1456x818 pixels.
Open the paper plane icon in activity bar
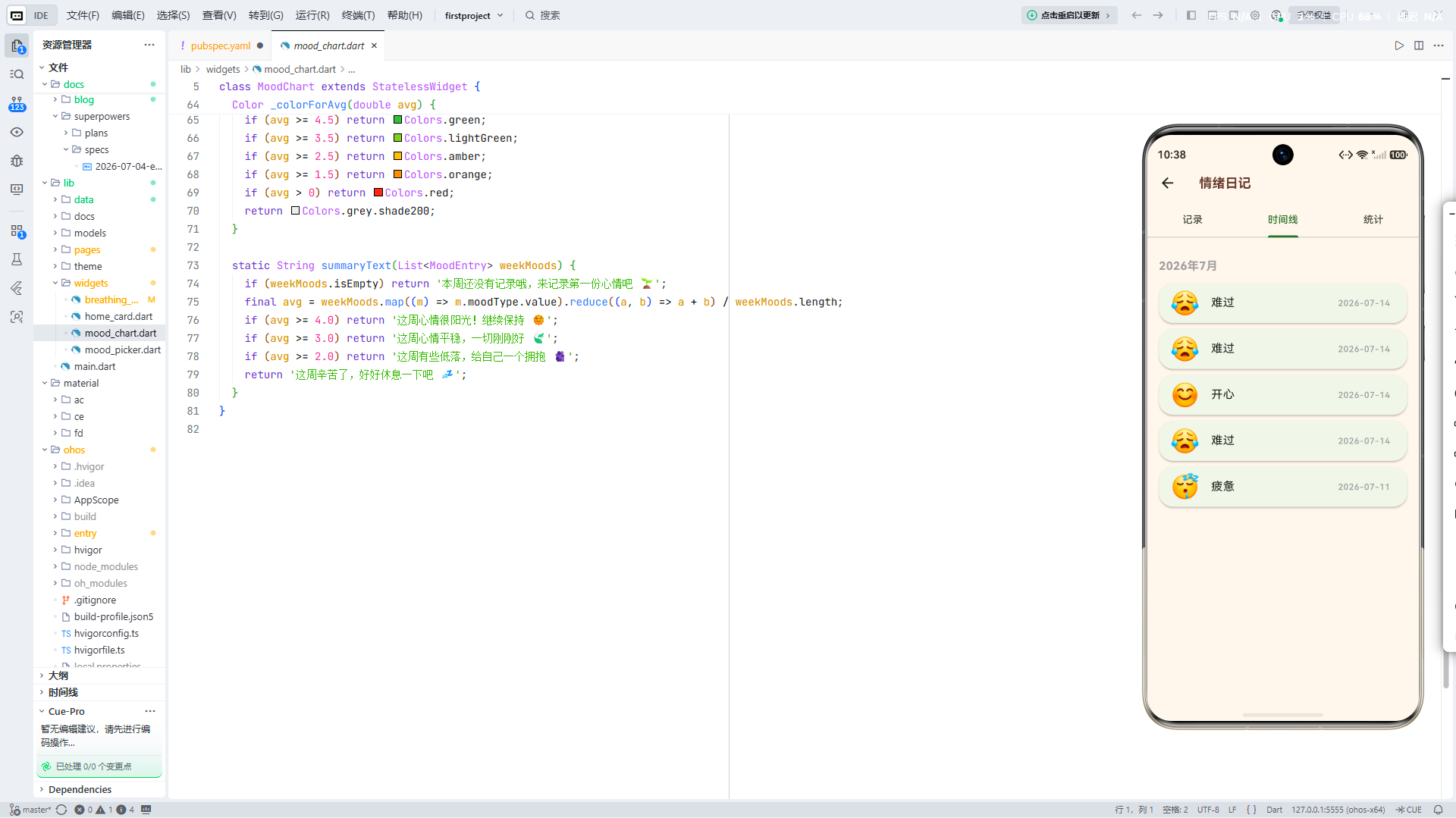17,288
